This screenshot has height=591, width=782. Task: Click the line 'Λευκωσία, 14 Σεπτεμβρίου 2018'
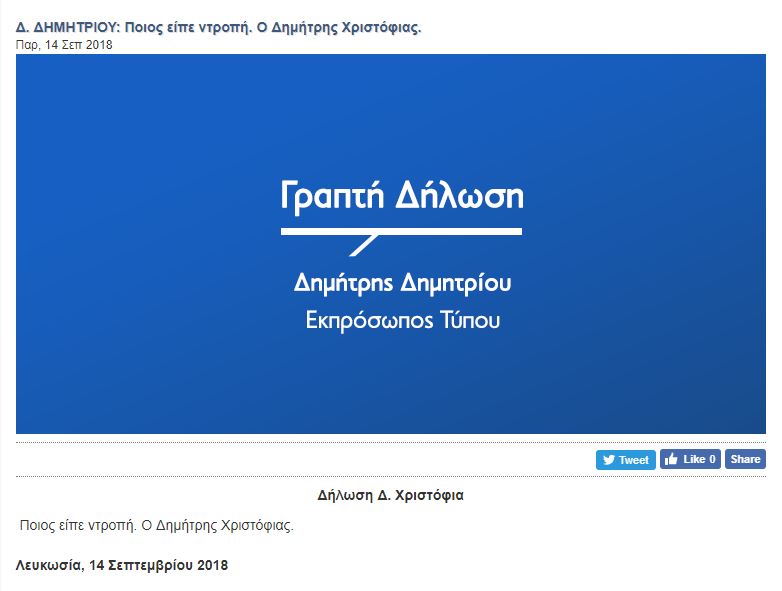click(122, 565)
